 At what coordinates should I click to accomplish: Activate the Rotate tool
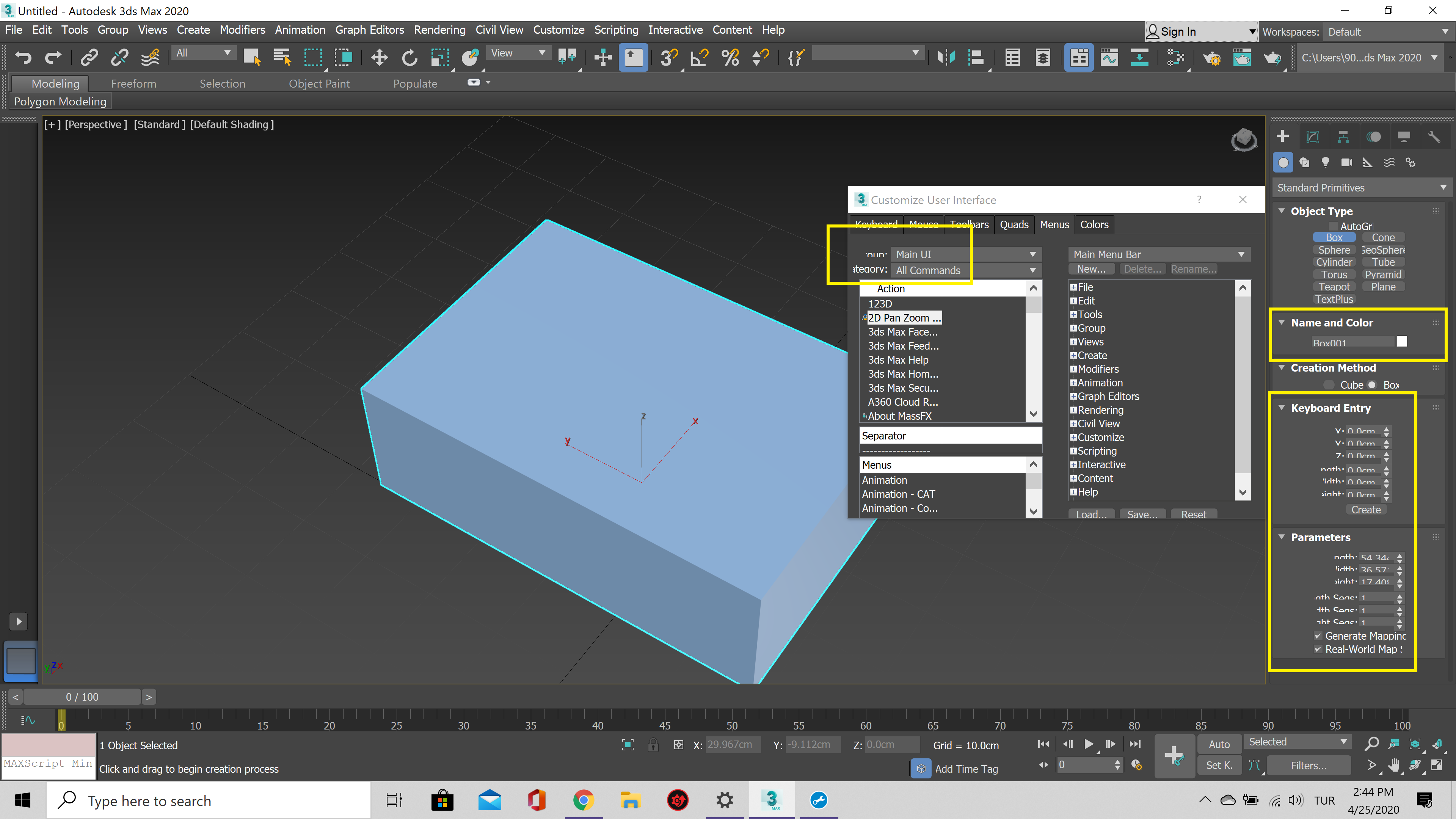click(409, 57)
